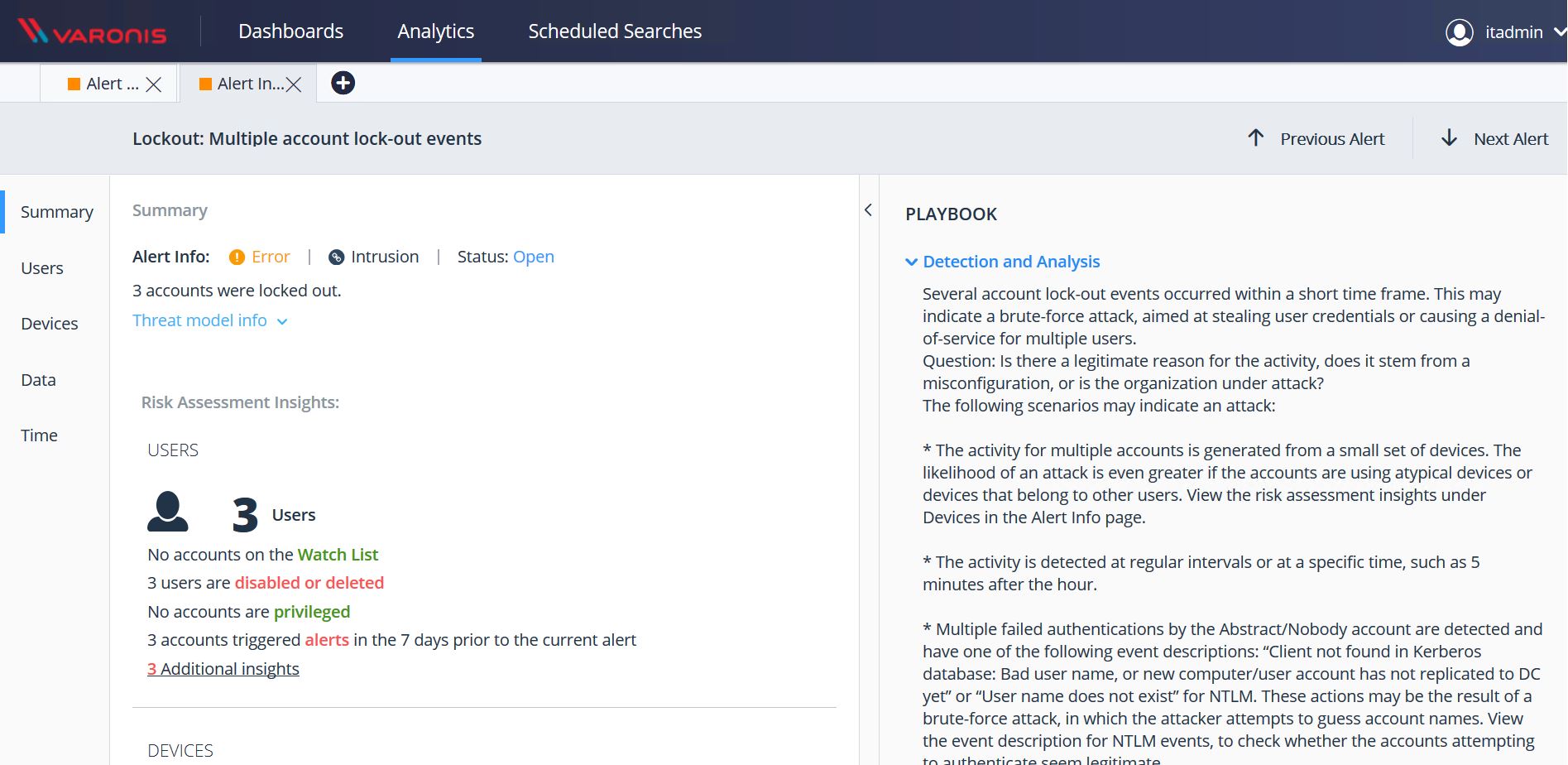Close the Alert In... tab
Image resolution: width=1568 pixels, height=765 pixels.
pos(294,84)
